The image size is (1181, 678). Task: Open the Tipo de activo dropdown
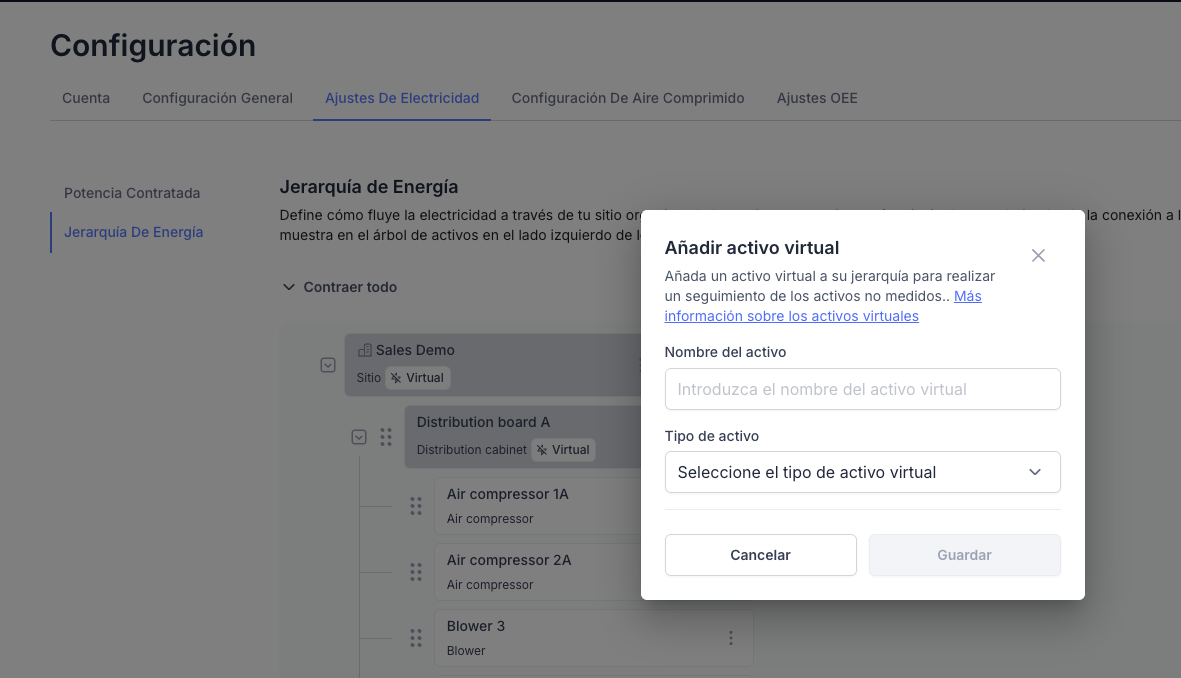pyautogui.click(x=862, y=472)
